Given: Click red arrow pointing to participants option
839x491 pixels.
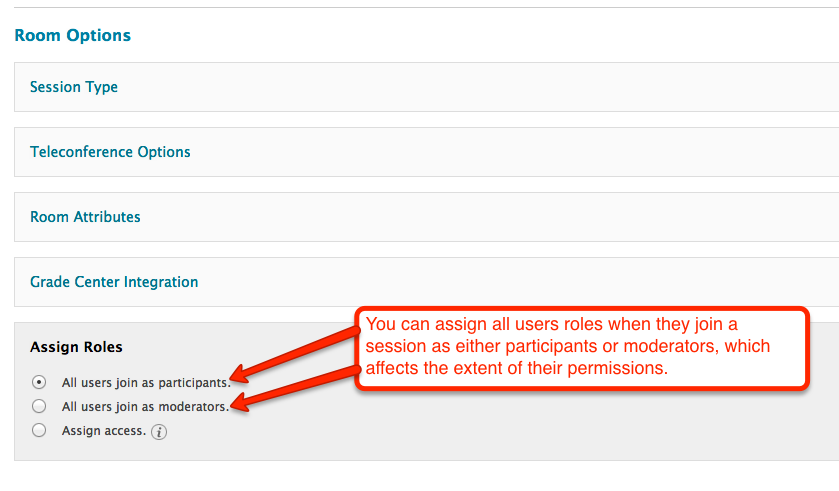Looking at the screenshot, I should click(x=294, y=356).
